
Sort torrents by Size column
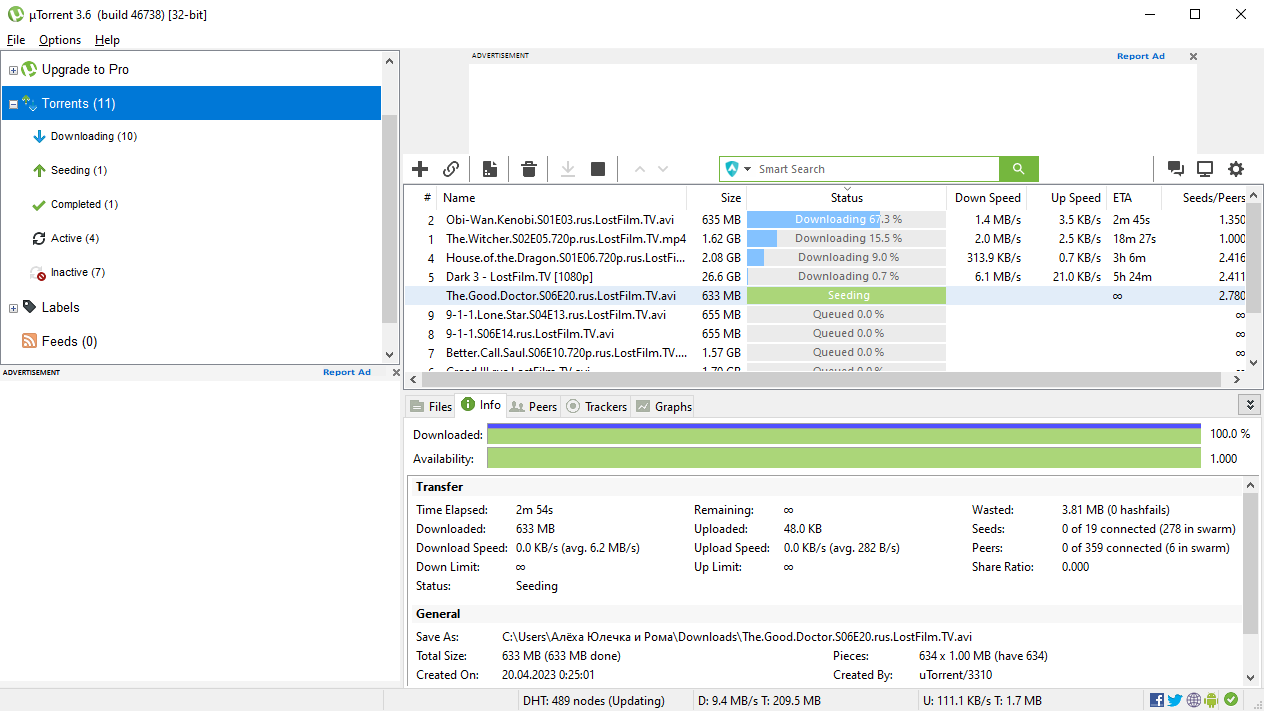[x=717, y=198]
